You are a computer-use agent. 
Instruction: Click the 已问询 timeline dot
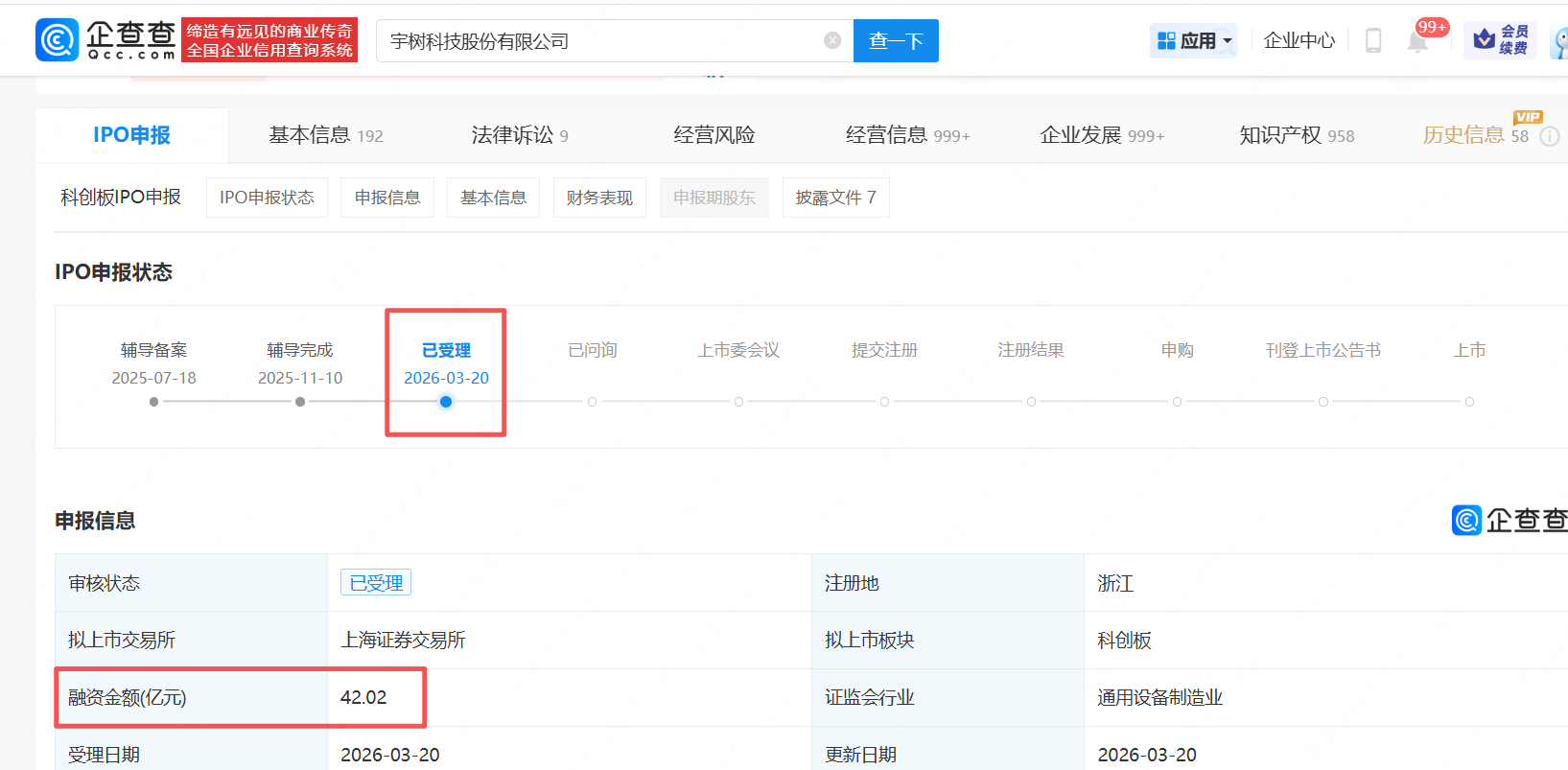tap(593, 402)
